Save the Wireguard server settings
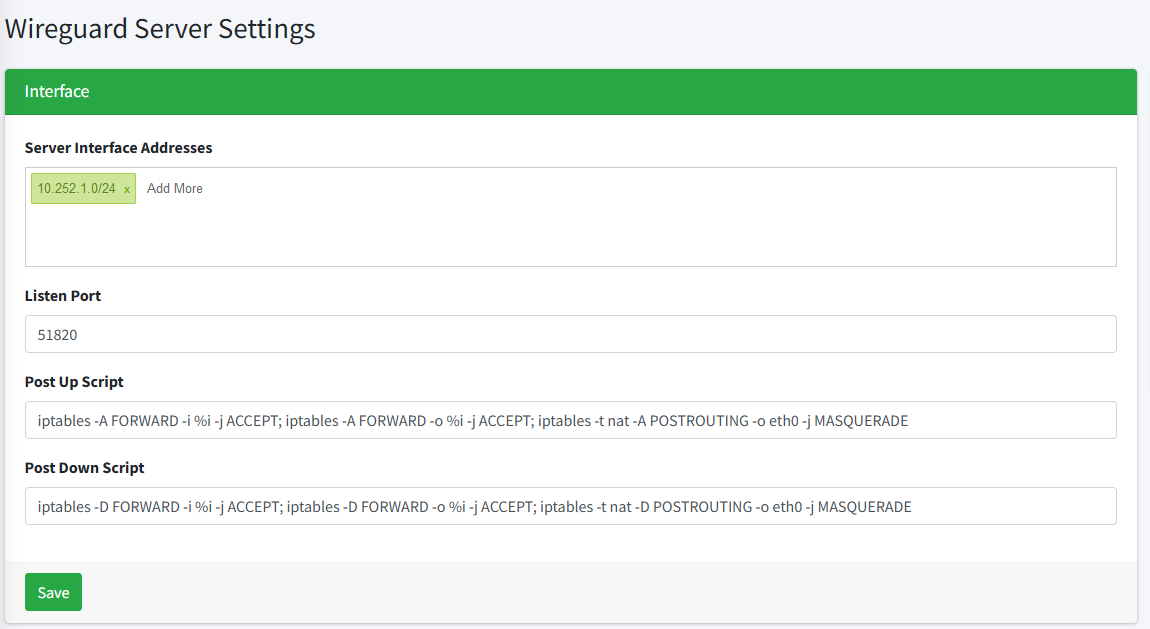Viewport: 1150px width, 629px height. click(x=54, y=592)
